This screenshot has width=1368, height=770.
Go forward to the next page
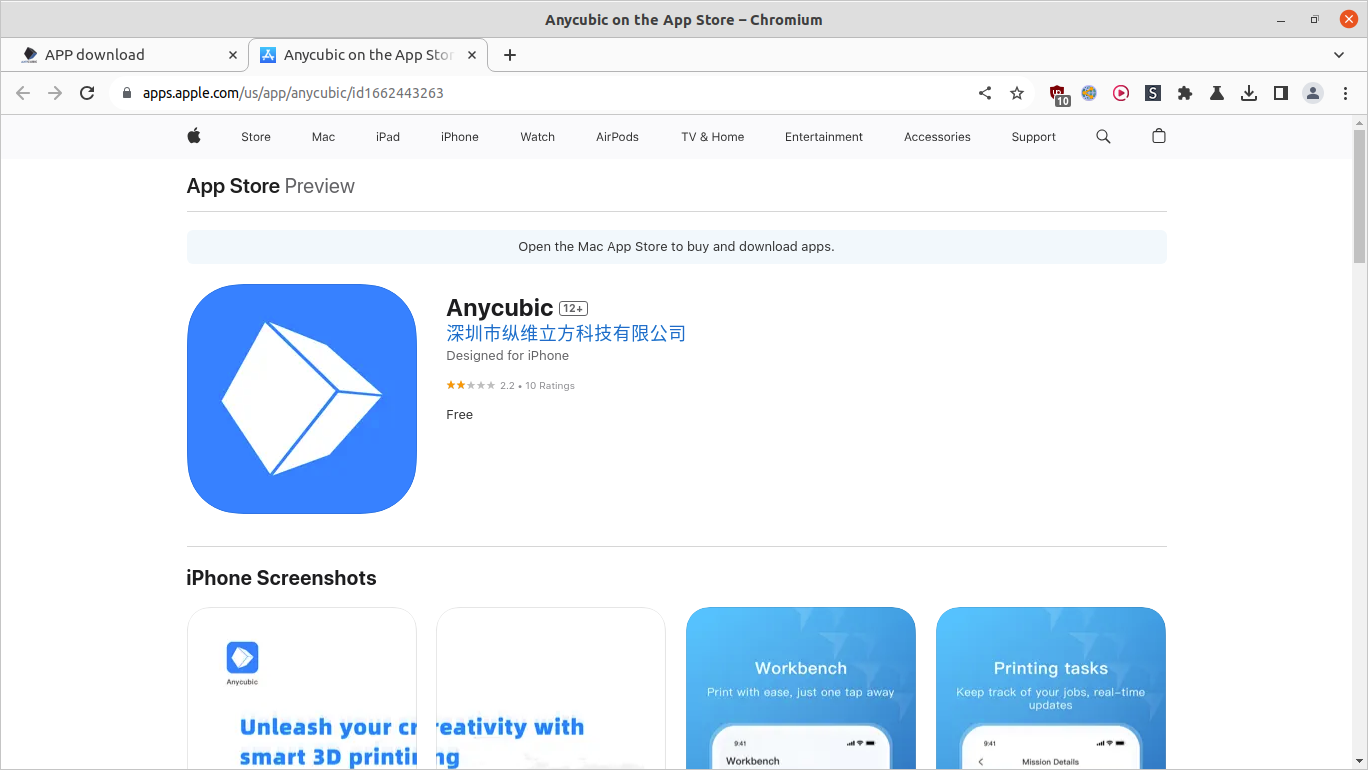(55, 93)
